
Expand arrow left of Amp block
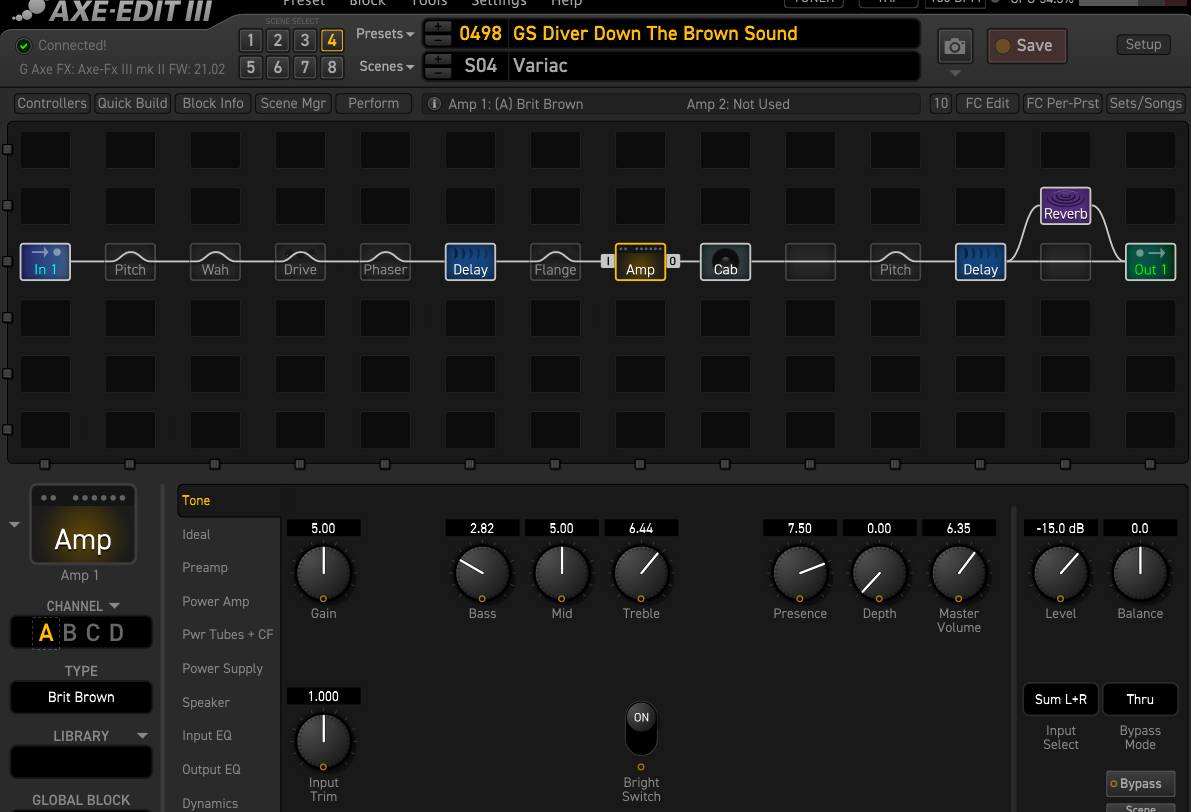[14, 525]
